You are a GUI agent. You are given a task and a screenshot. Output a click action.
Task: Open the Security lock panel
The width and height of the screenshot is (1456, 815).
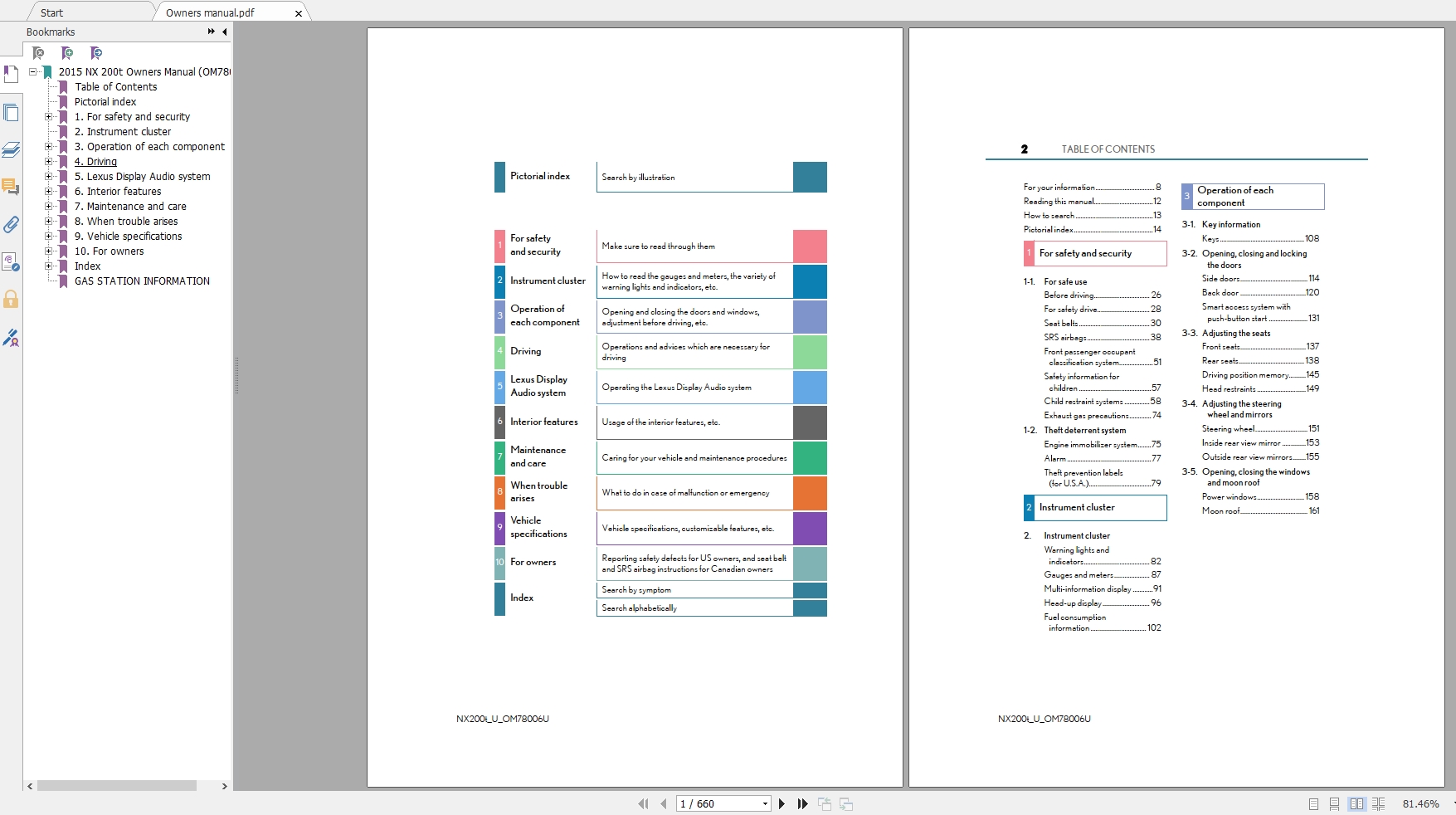click(11, 299)
